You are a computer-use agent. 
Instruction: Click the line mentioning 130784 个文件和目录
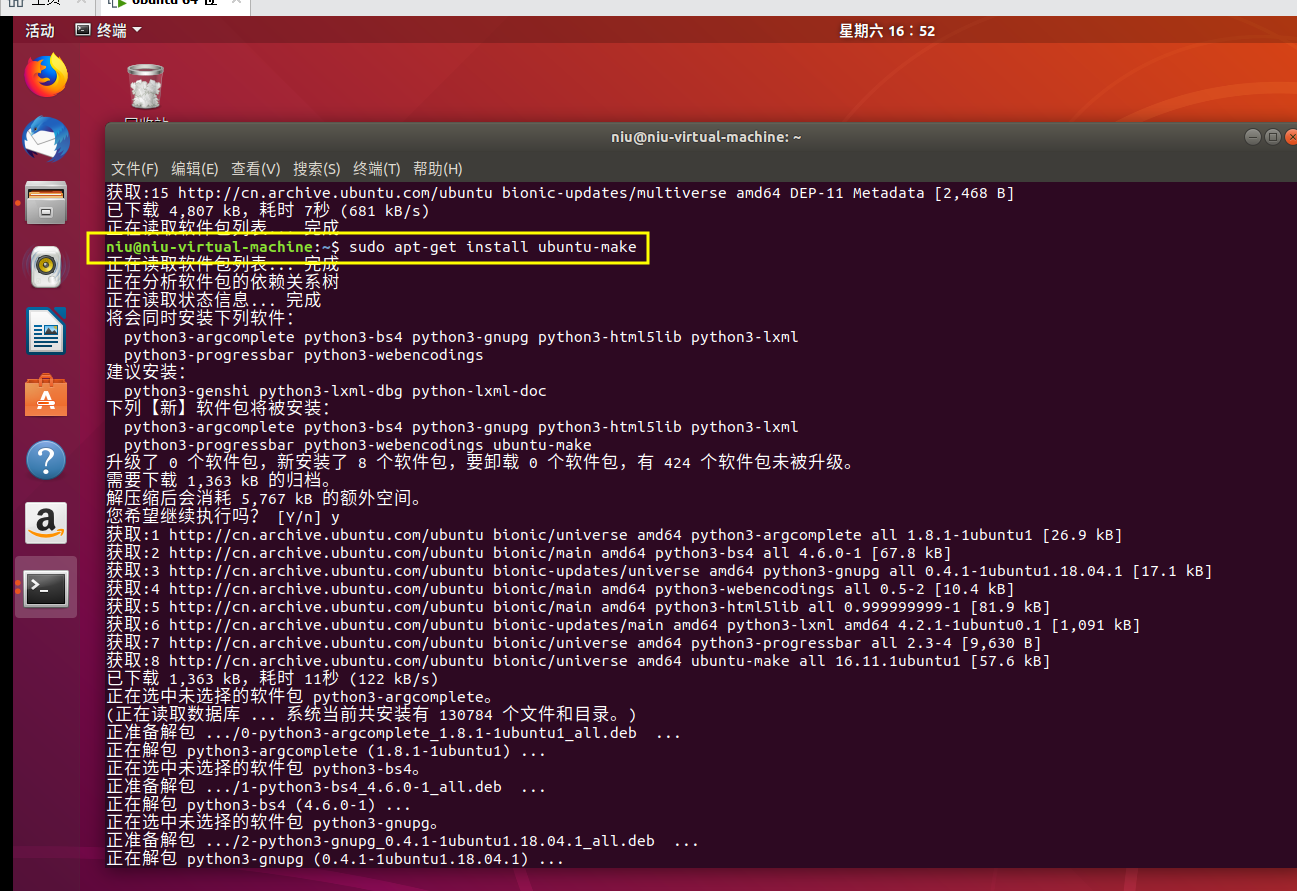click(371, 715)
